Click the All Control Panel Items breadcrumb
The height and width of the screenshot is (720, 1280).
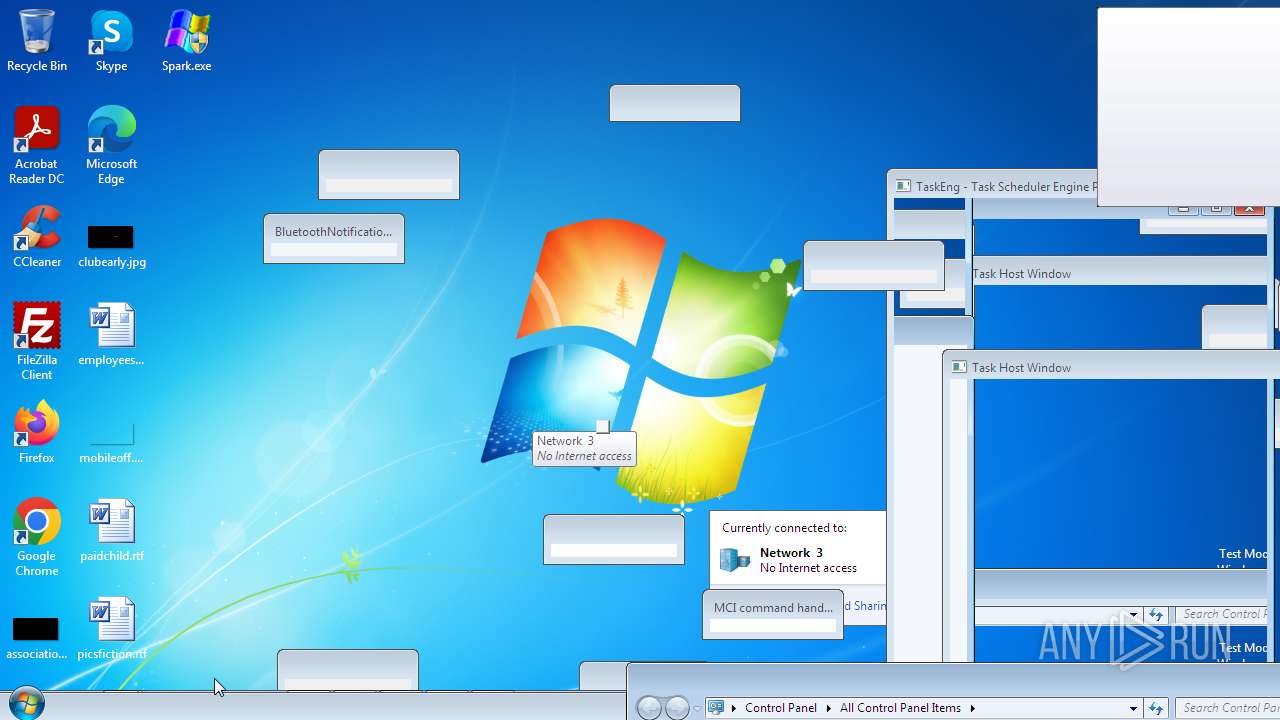(x=900, y=708)
